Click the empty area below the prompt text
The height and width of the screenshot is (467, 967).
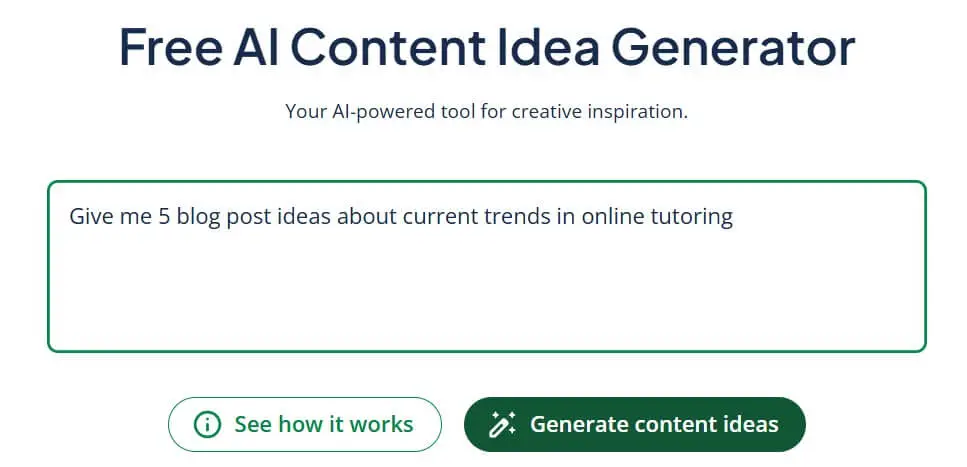[486, 295]
